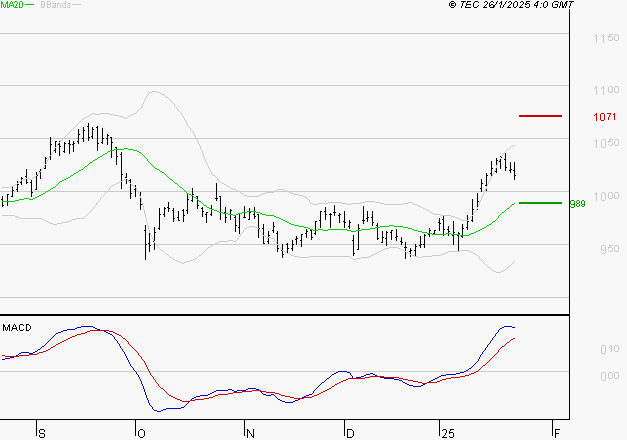Click the 1100 price axis label
Image resolution: width=627 pixels, height=440 pixels.
click(x=606, y=90)
